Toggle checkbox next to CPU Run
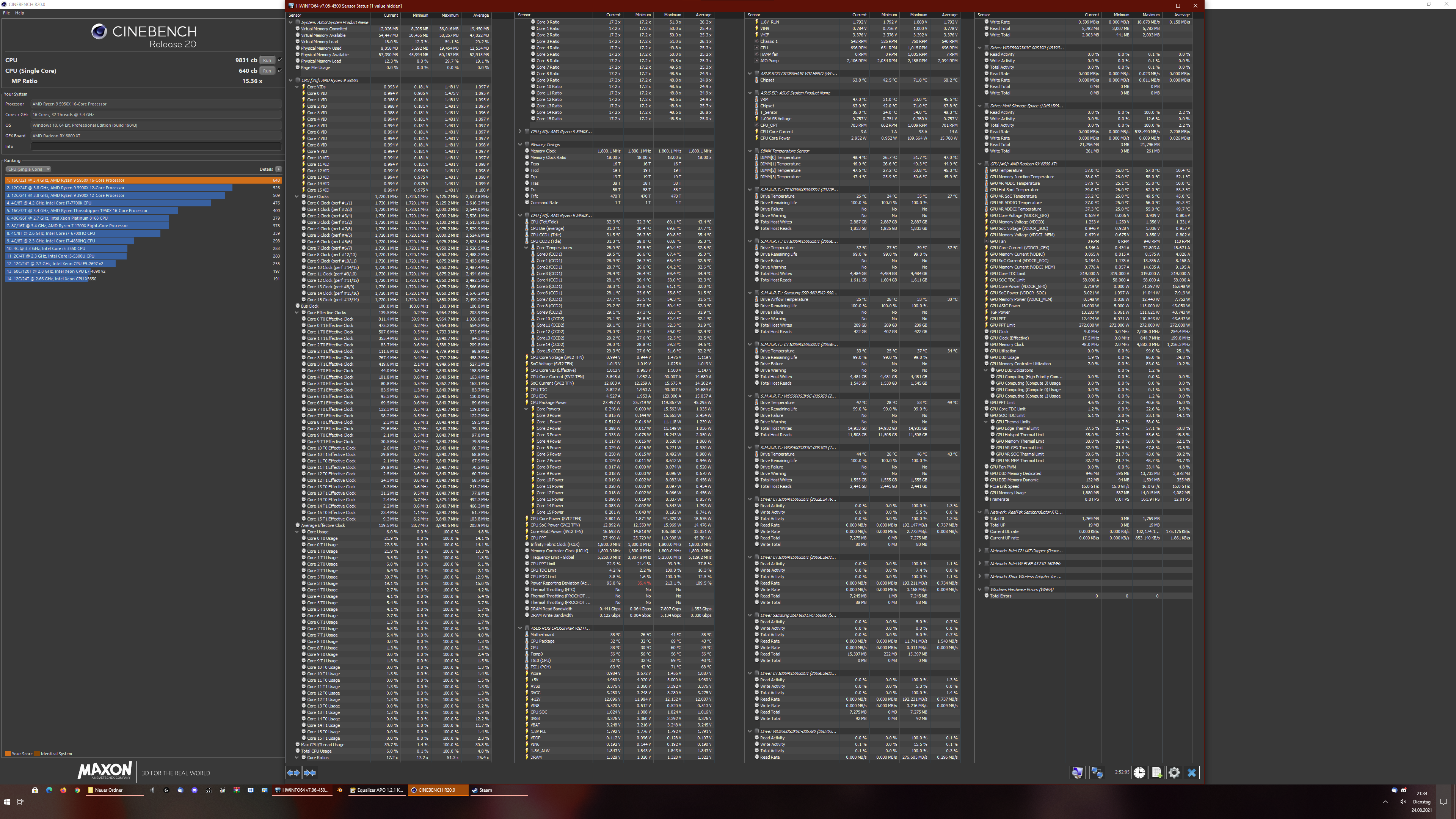This screenshot has width=1456, height=819. 280,60
